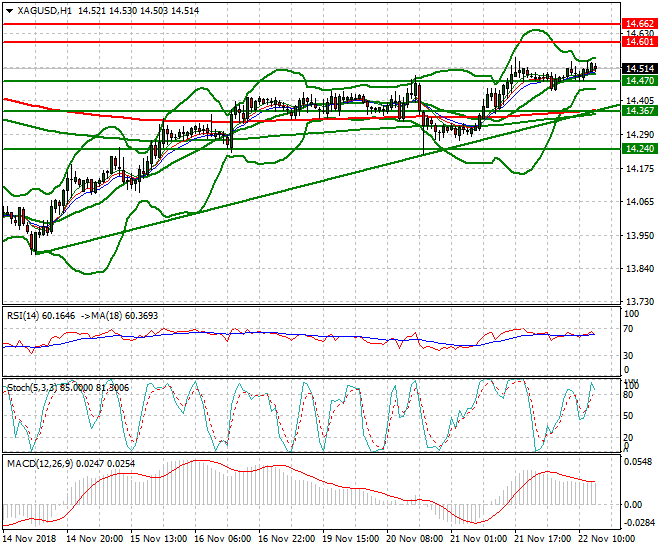The image size is (660, 550).
Task: Click the MA(18) 60.3693 readout
Action: pos(124,316)
